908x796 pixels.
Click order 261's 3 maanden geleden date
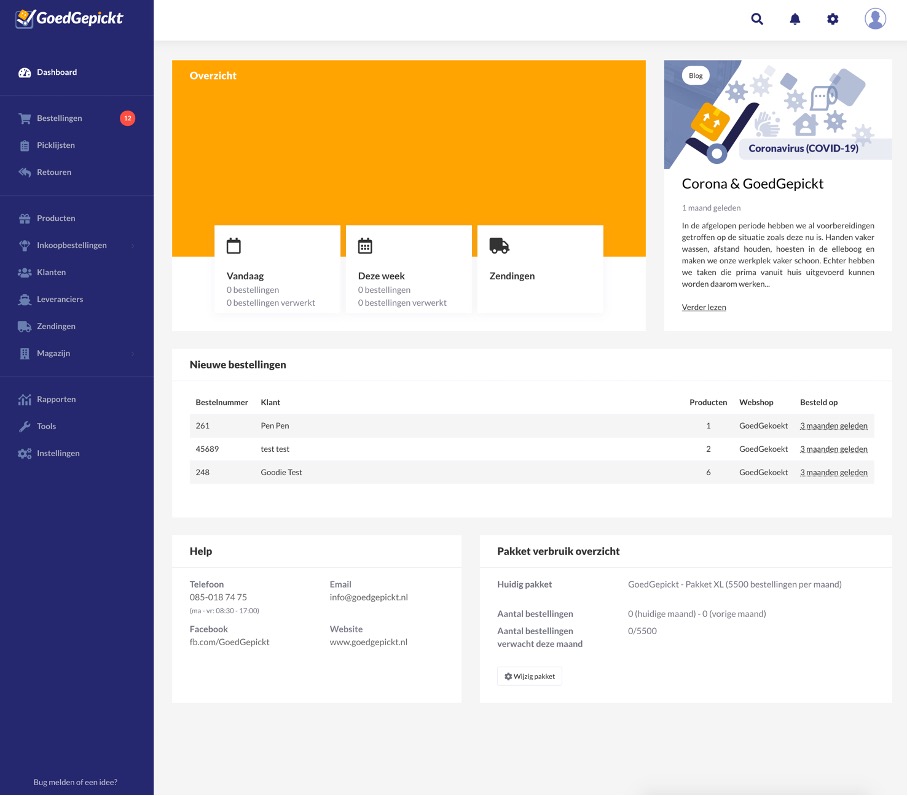point(833,426)
